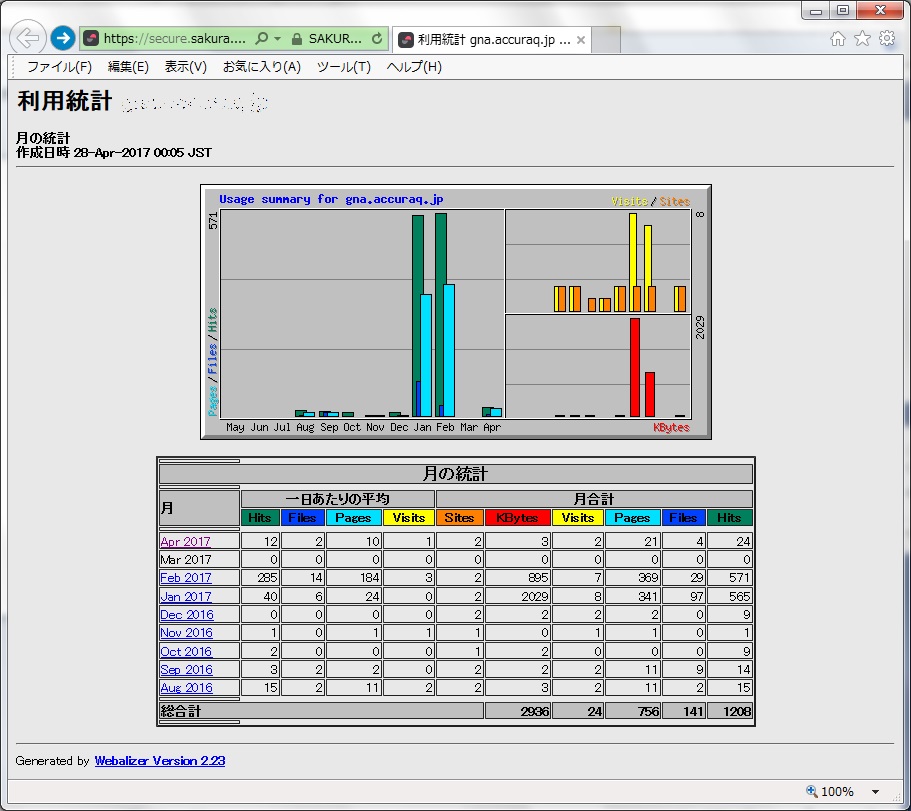Open the ツール(T) menu
Image resolution: width=911 pixels, height=811 pixels.
coord(343,67)
